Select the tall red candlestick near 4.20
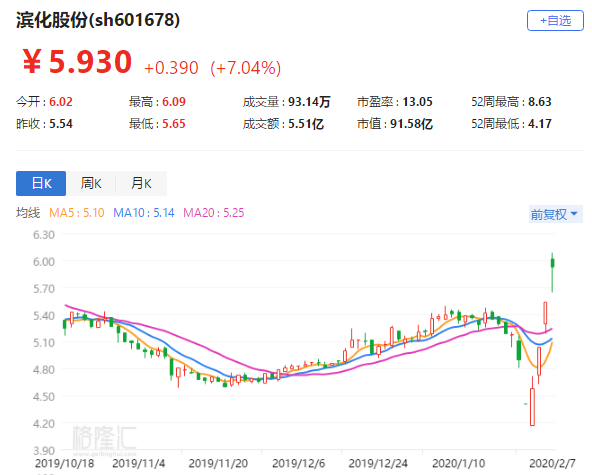Screen dimensions: 592x475 tap(532, 401)
